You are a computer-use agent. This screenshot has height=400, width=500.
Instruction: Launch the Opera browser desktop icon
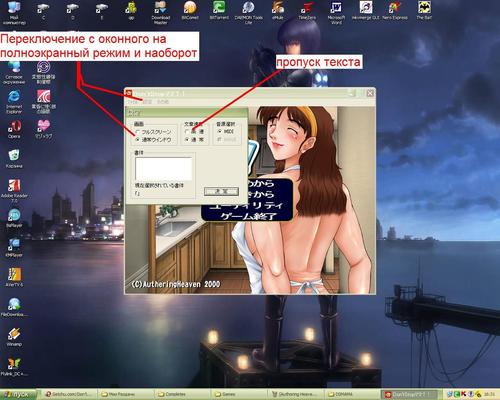pos(14,129)
